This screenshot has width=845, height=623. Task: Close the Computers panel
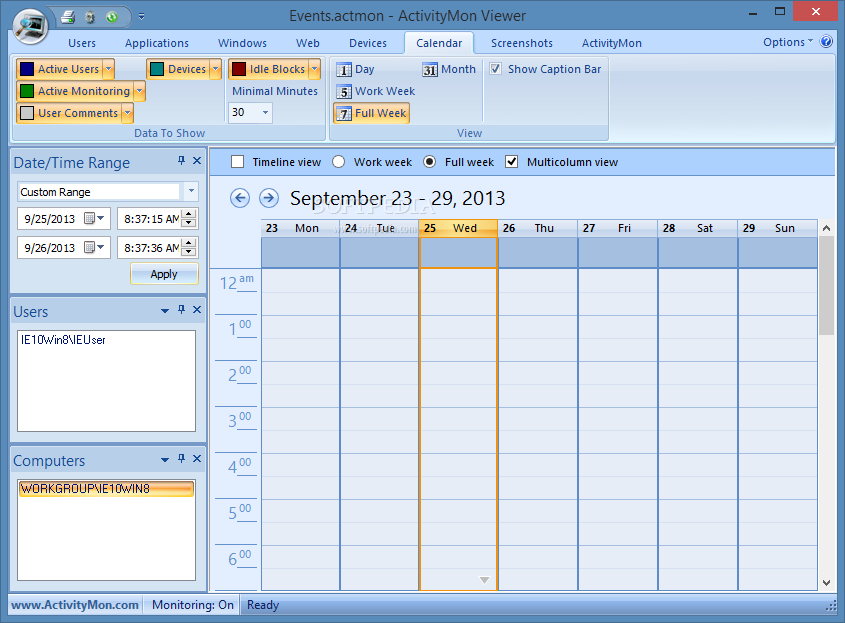tap(197, 459)
